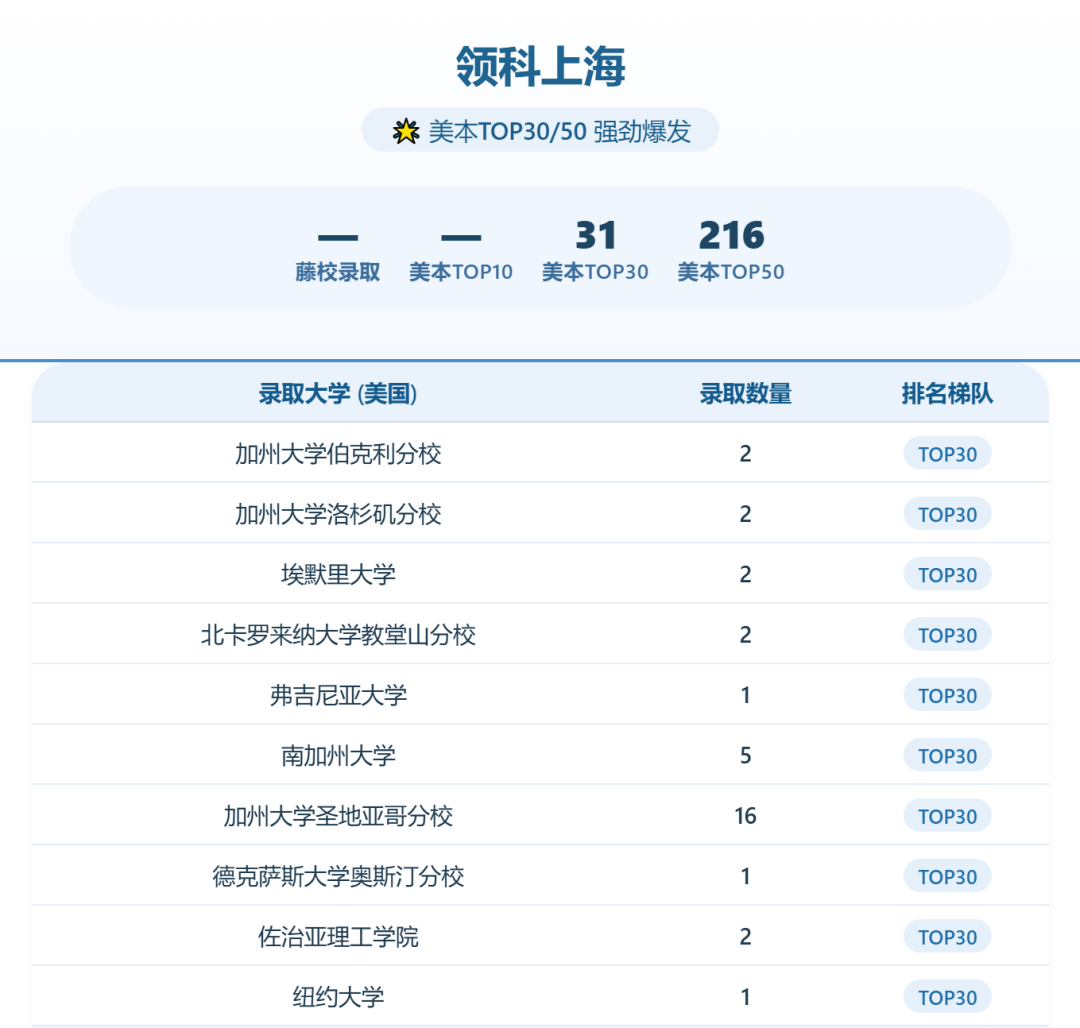1080x1028 pixels.
Task: Select the 纽约大学 row name
Action: pyautogui.click(x=338, y=997)
